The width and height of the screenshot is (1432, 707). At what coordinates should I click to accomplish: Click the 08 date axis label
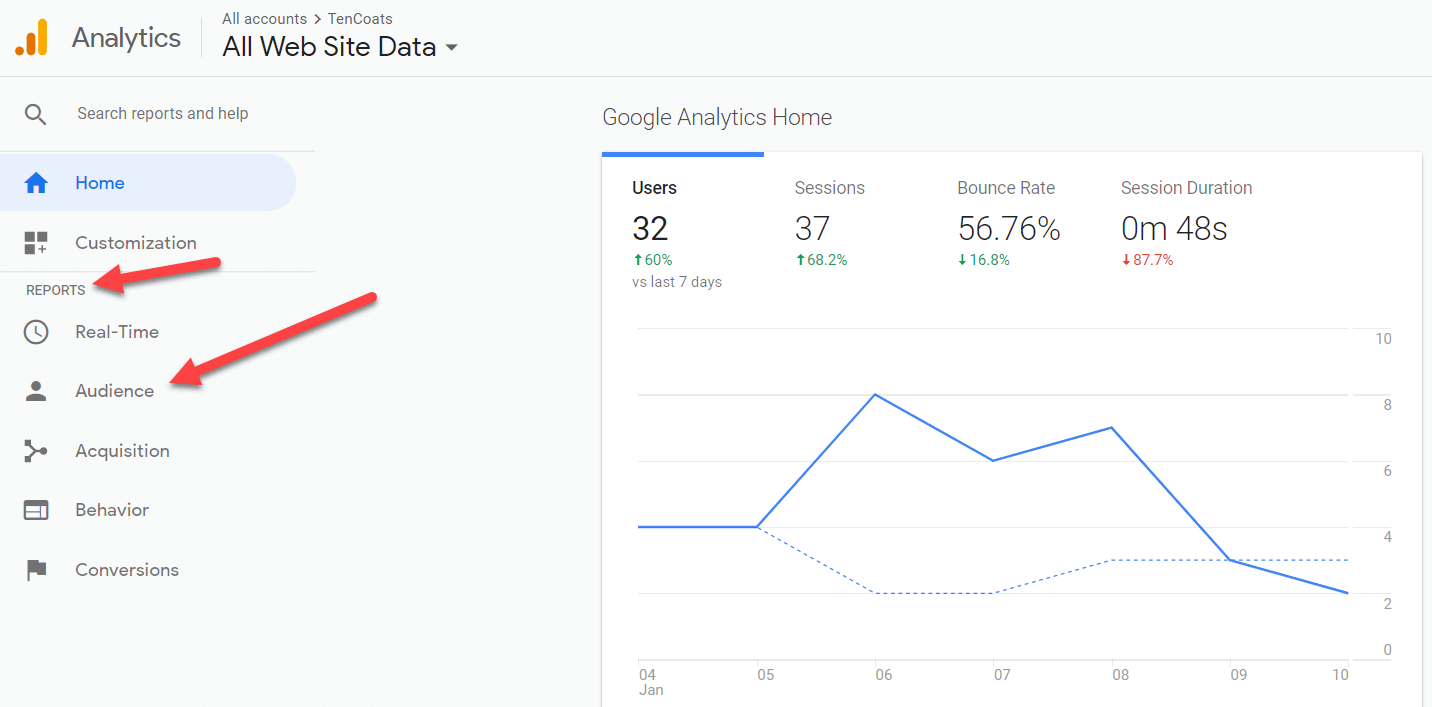coord(1121,675)
